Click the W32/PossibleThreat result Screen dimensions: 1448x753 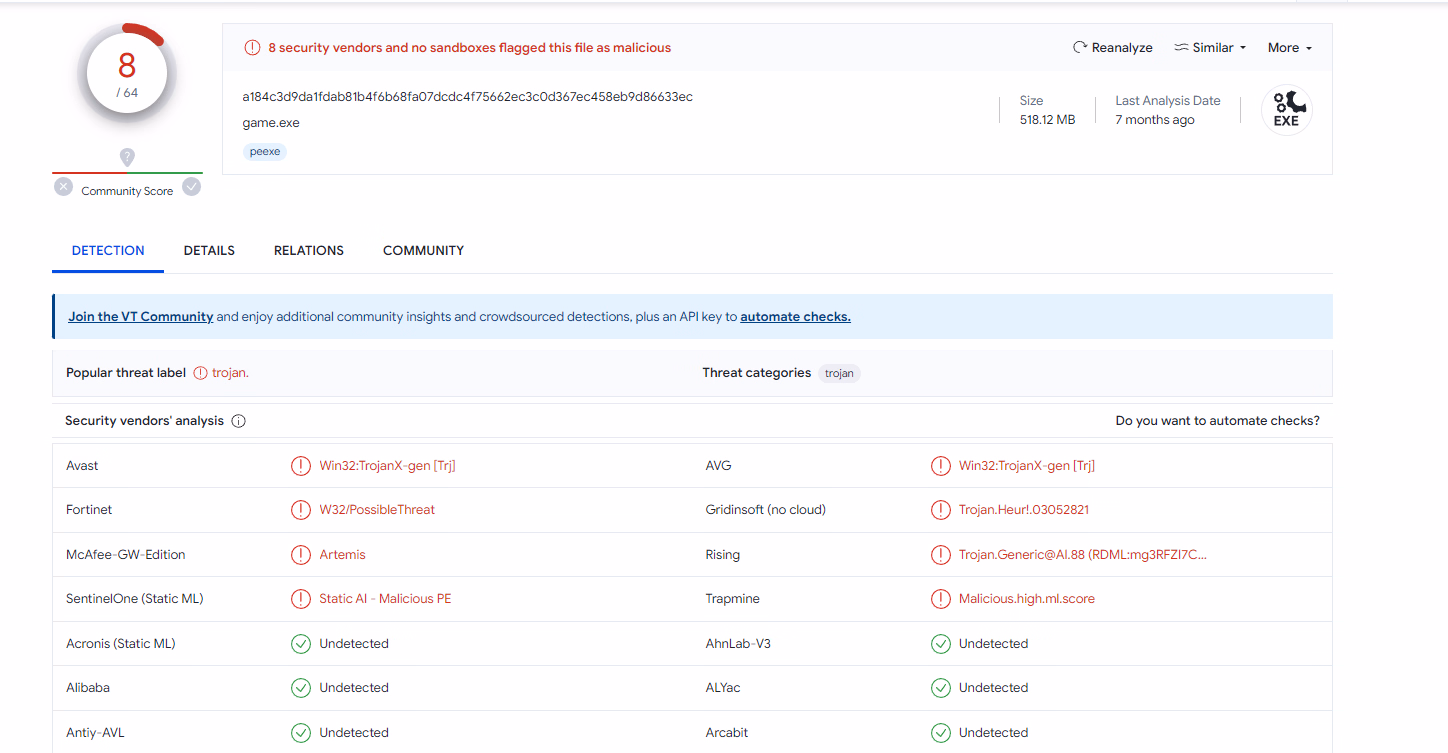click(377, 510)
